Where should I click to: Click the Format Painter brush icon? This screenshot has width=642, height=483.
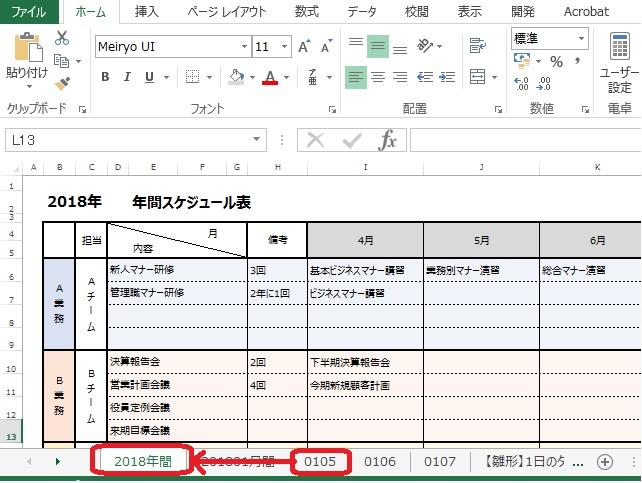click(x=62, y=85)
